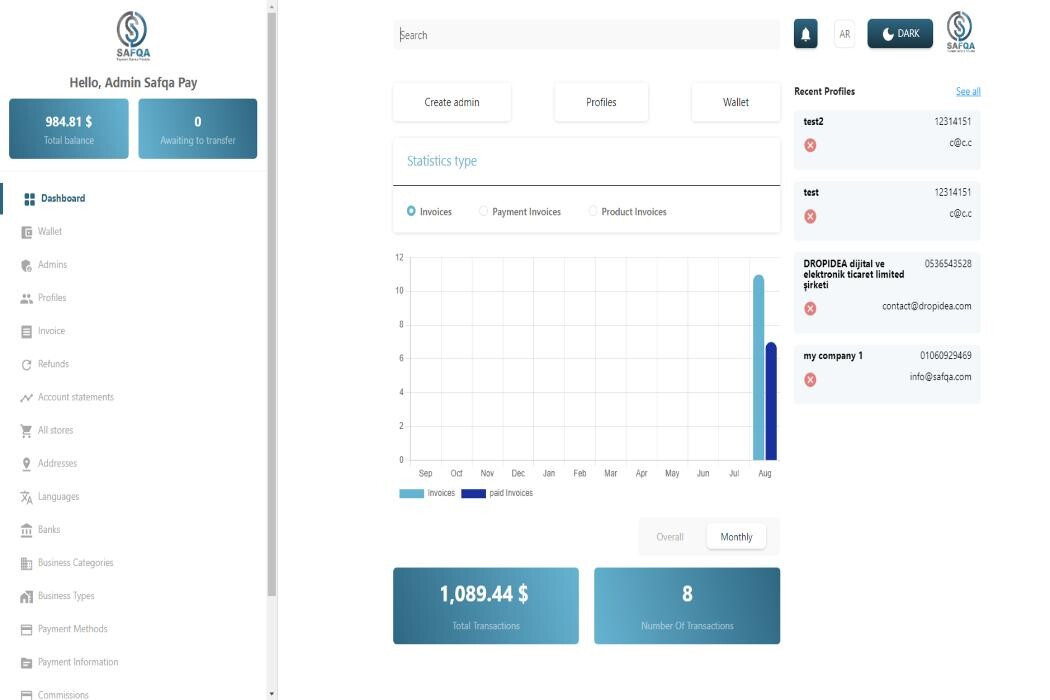
Task: Switch to the Overall tab
Action: (670, 537)
